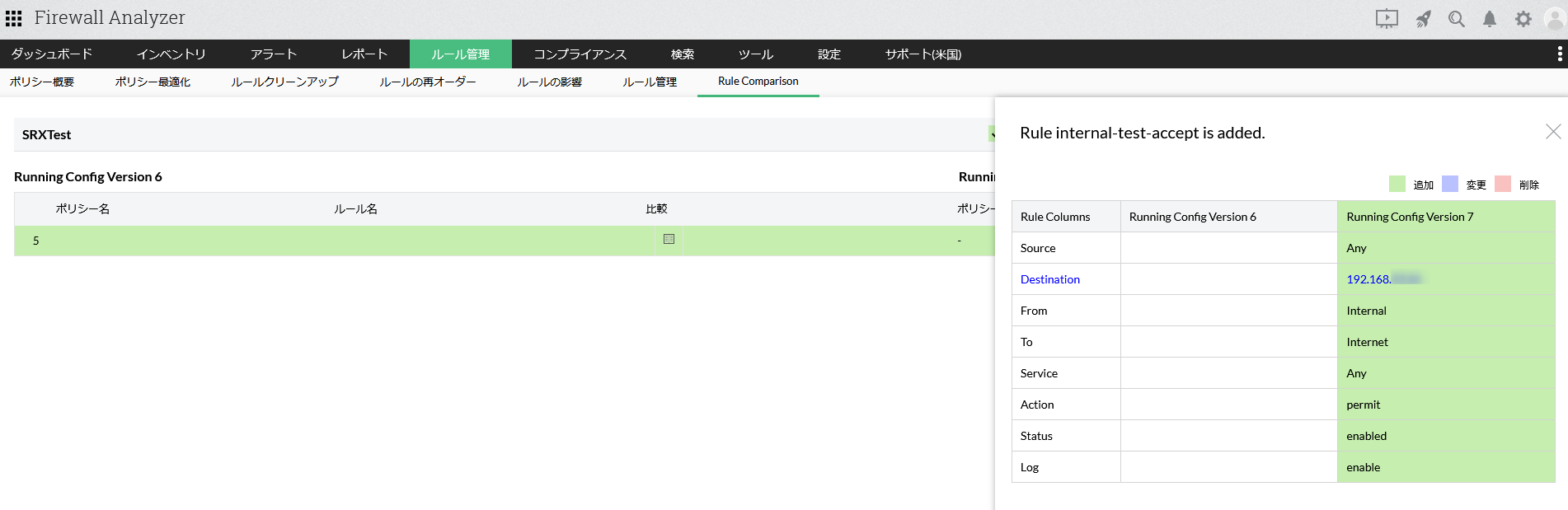Click the rocket quick-start icon
Viewport: 1568px width, 510px height.
pos(1423,19)
